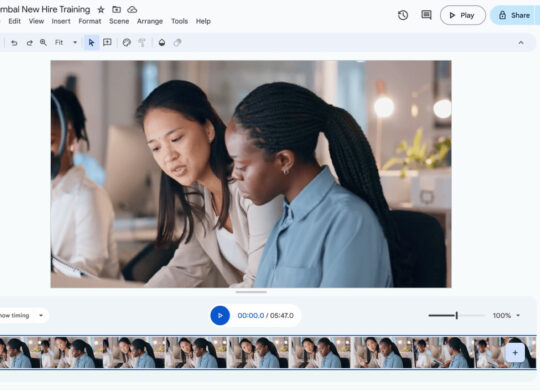Viewport: 540px width, 390px height.
Task: Click the greyed link icon in toolbar
Action: [177, 42]
